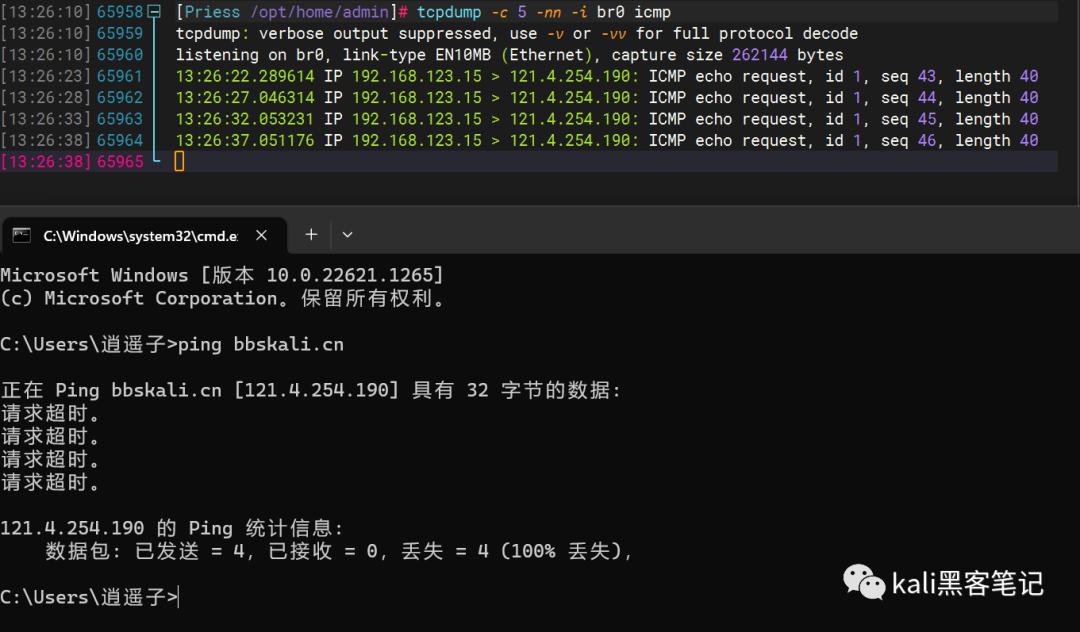Click the packet statistics line showing 100% 丢失

click(338, 551)
